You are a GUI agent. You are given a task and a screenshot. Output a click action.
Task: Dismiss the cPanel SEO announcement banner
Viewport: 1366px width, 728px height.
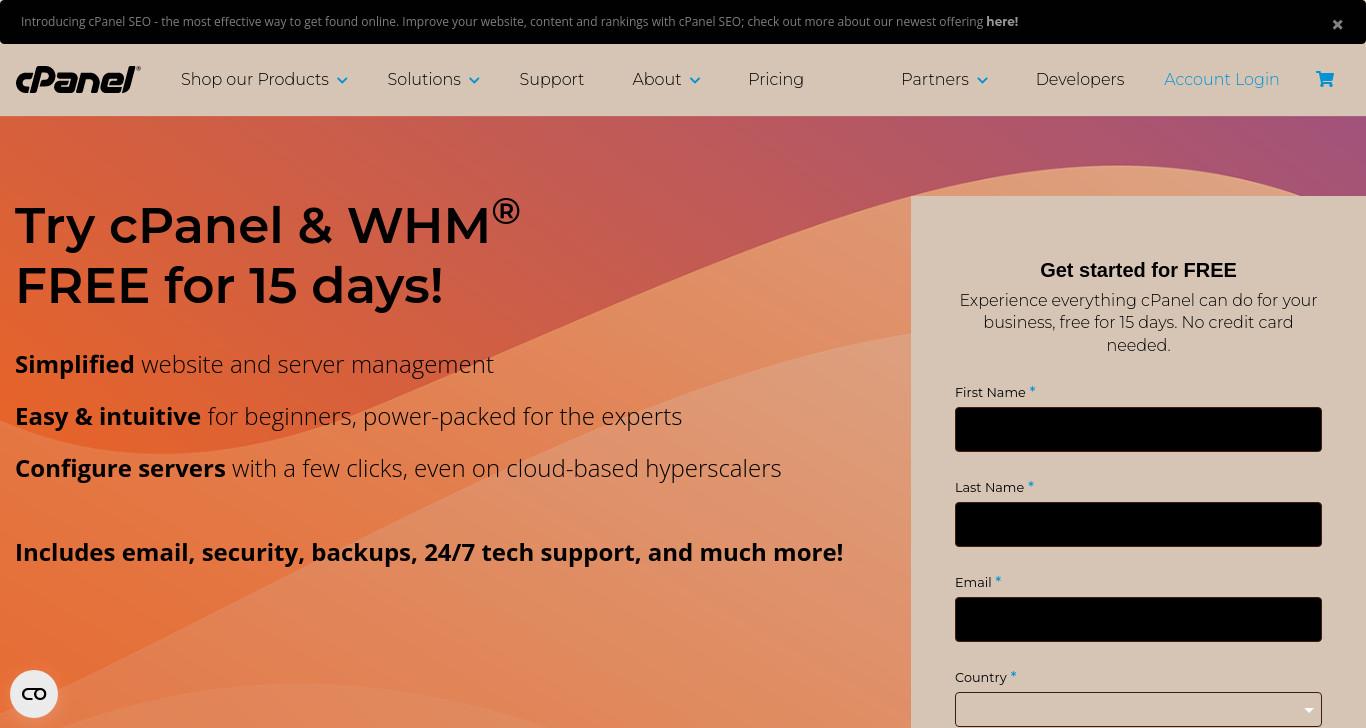[1337, 25]
